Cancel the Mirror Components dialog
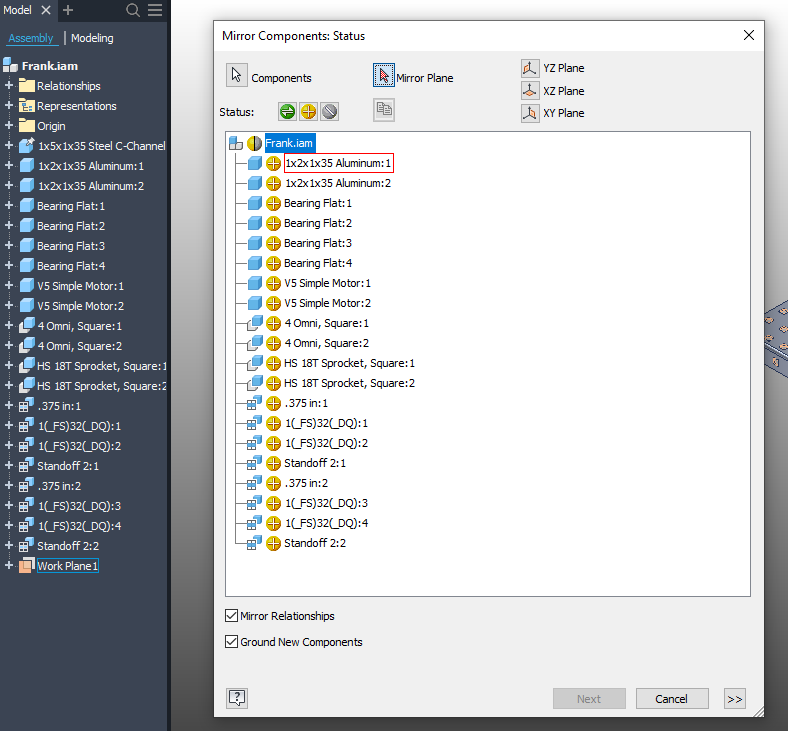This screenshot has width=788, height=731. 671,699
